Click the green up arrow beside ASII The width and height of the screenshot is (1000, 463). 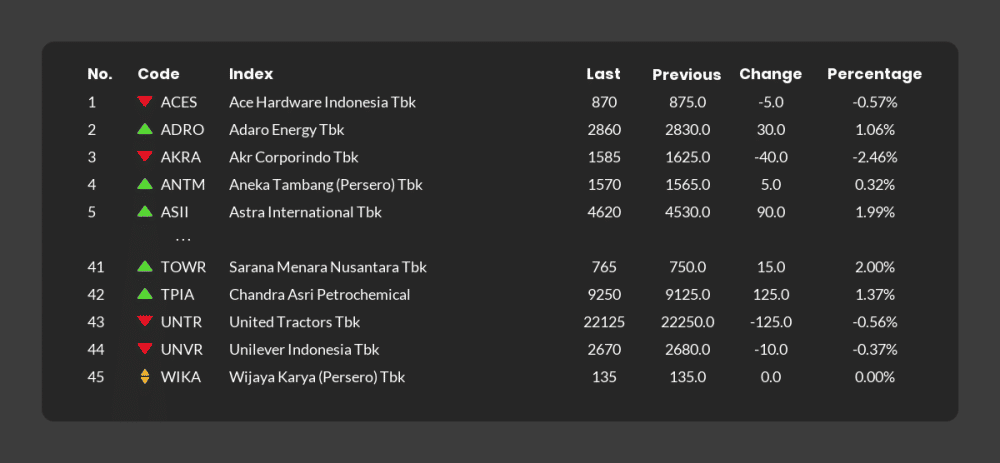pyautogui.click(x=145, y=211)
